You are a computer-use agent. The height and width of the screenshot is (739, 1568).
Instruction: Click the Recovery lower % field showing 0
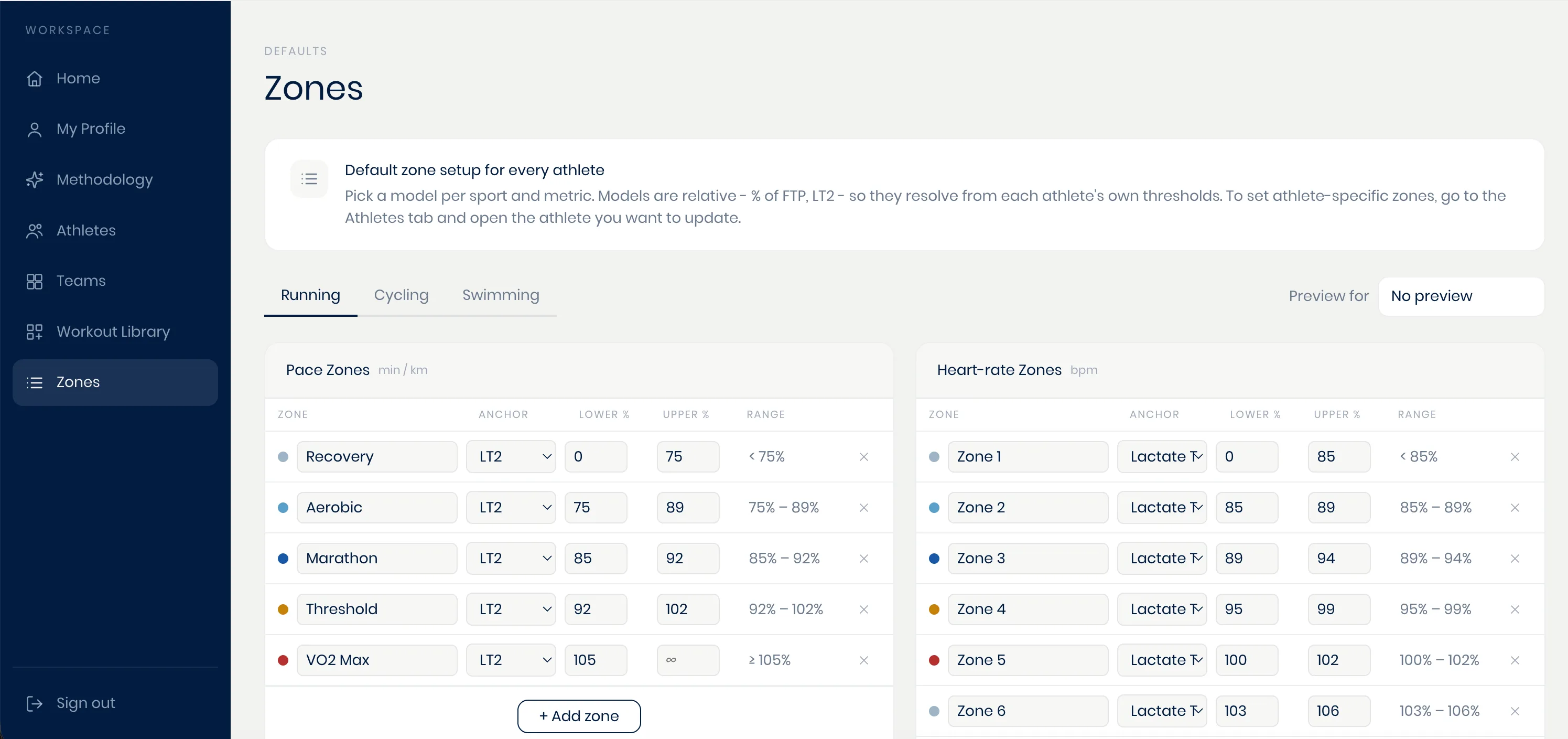coord(596,456)
